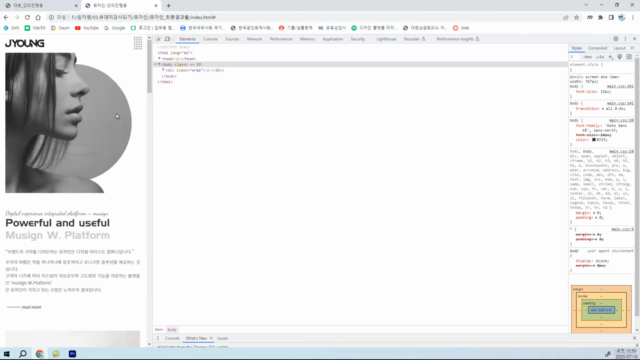Show more Styles pane tabs chevron

[x=632, y=48]
